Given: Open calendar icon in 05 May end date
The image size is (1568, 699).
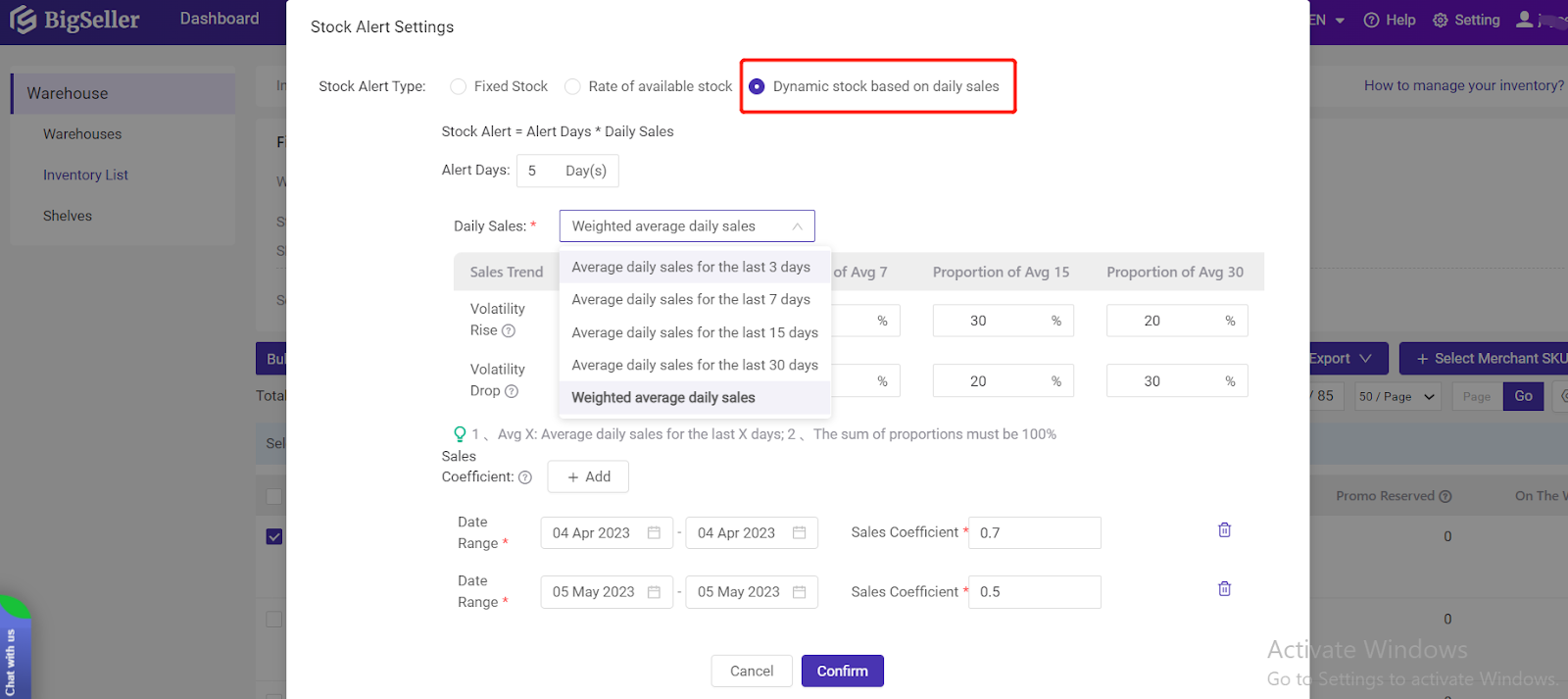Looking at the screenshot, I should click(799, 592).
